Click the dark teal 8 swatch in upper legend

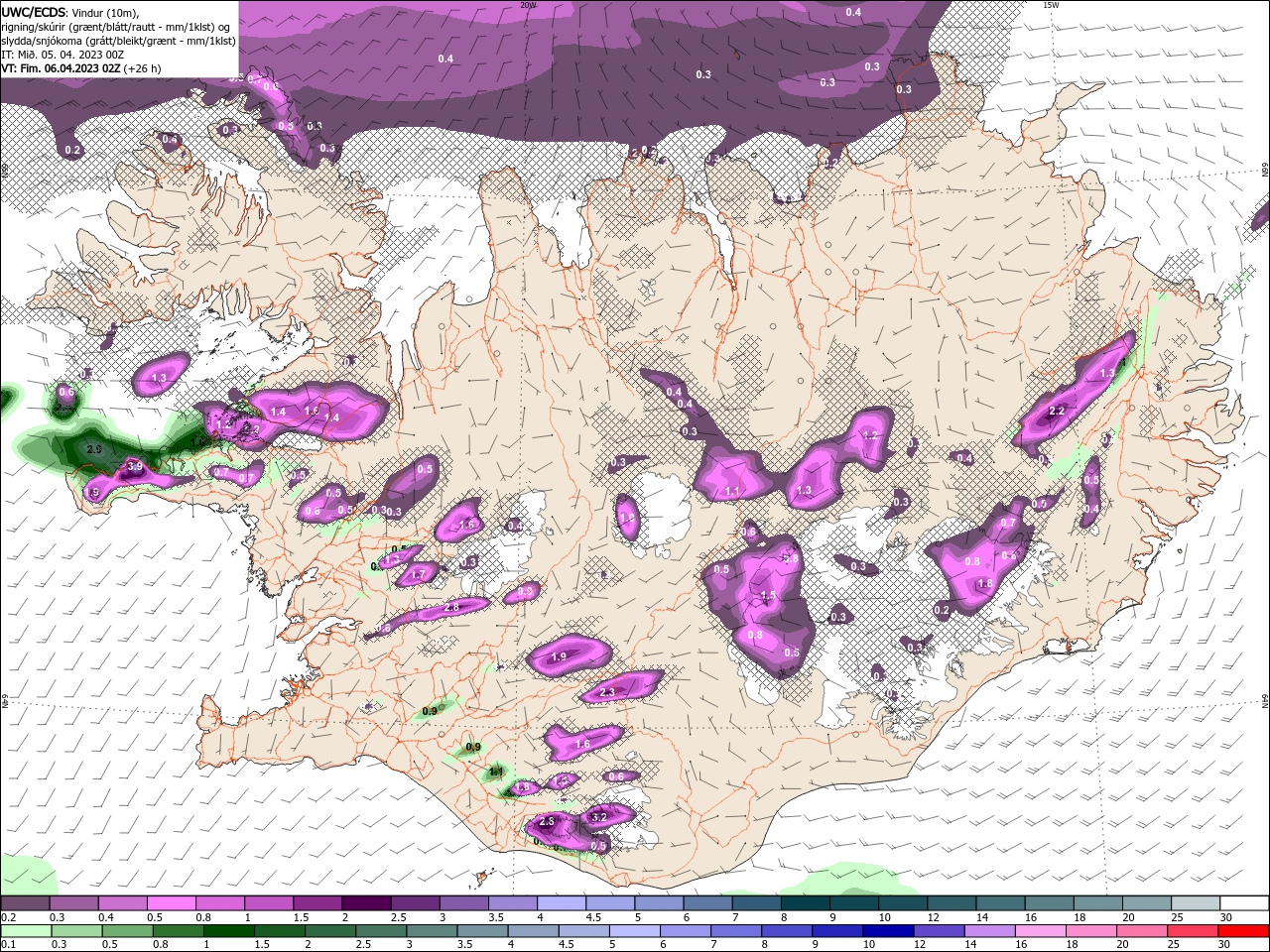pos(805,903)
